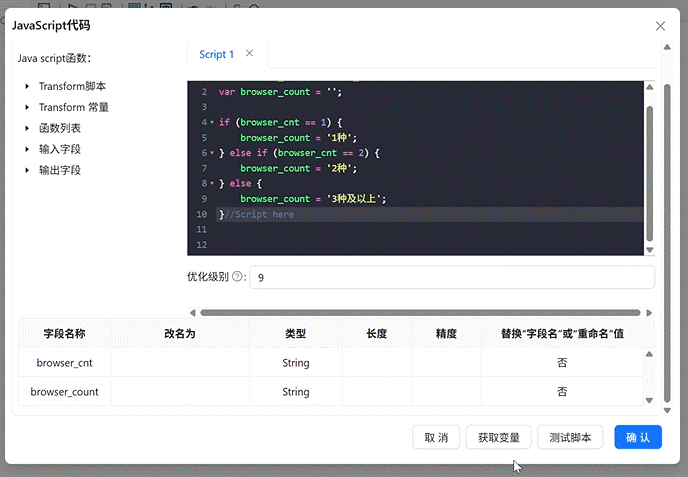
Task: Click the 改名为 cell for browser_count
Action: (180, 392)
